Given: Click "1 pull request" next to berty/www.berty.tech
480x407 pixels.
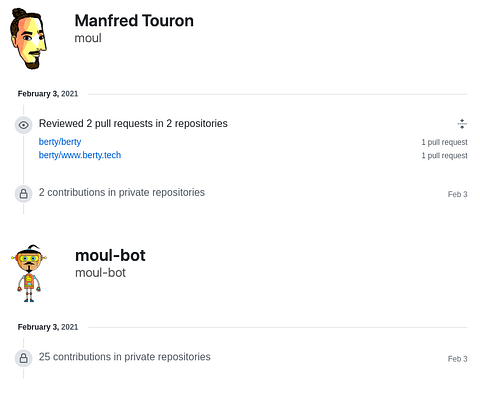Looking at the screenshot, I should 444,155.
